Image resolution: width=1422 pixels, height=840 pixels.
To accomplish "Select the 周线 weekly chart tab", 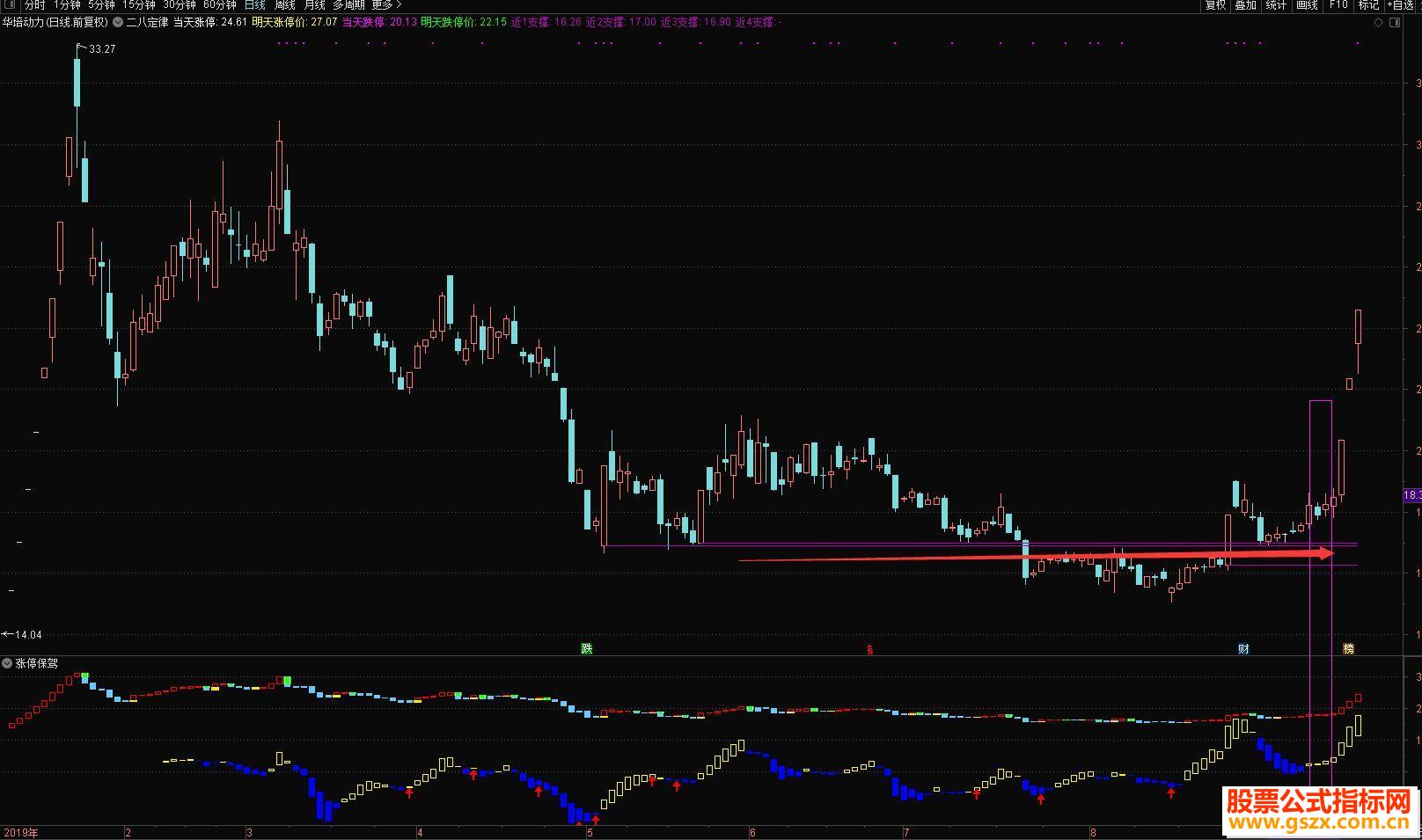I will click(x=285, y=5).
